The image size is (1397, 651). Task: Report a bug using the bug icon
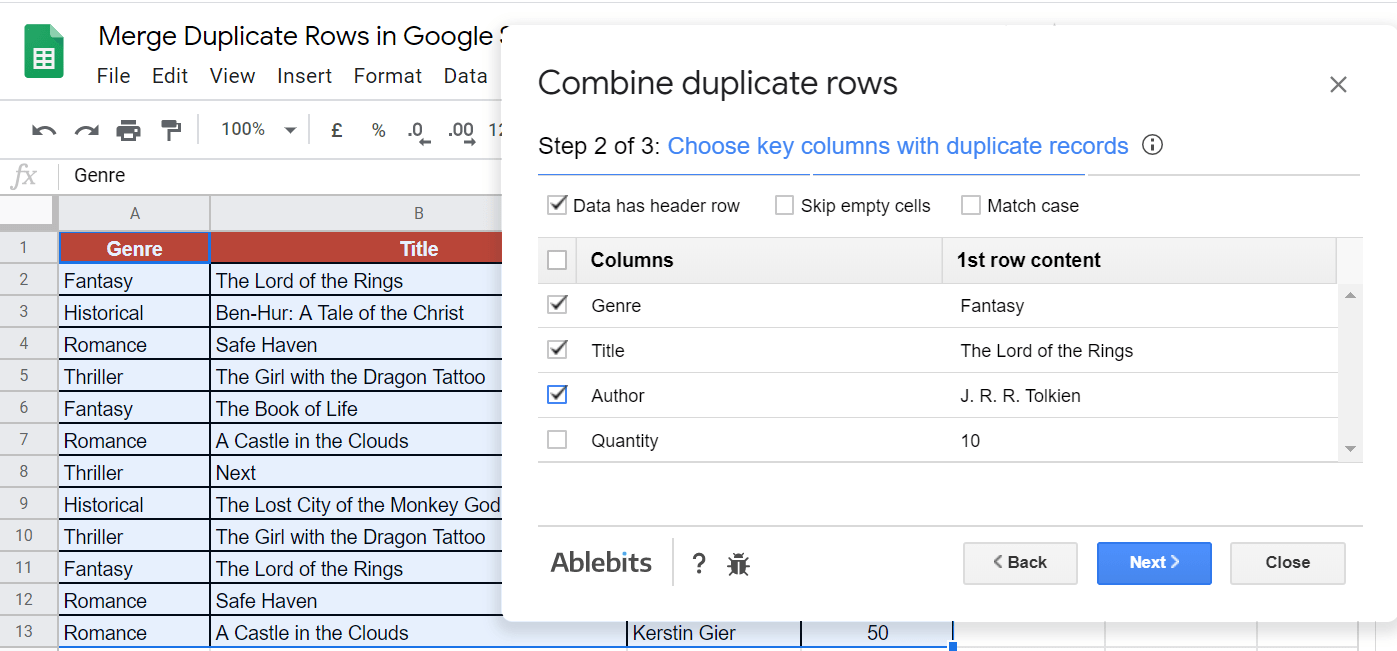739,563
